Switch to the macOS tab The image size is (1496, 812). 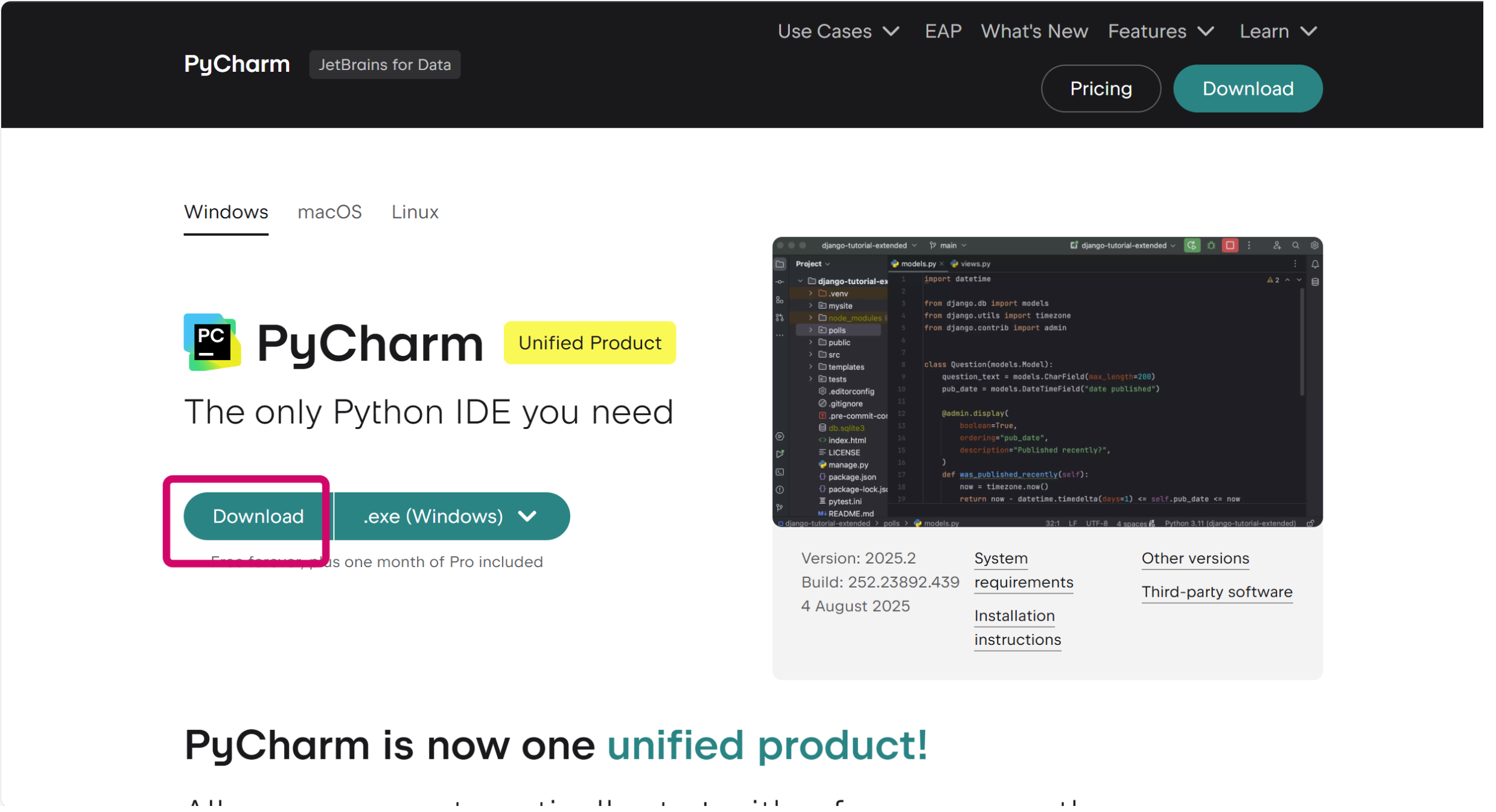click(x=329, y=212)
